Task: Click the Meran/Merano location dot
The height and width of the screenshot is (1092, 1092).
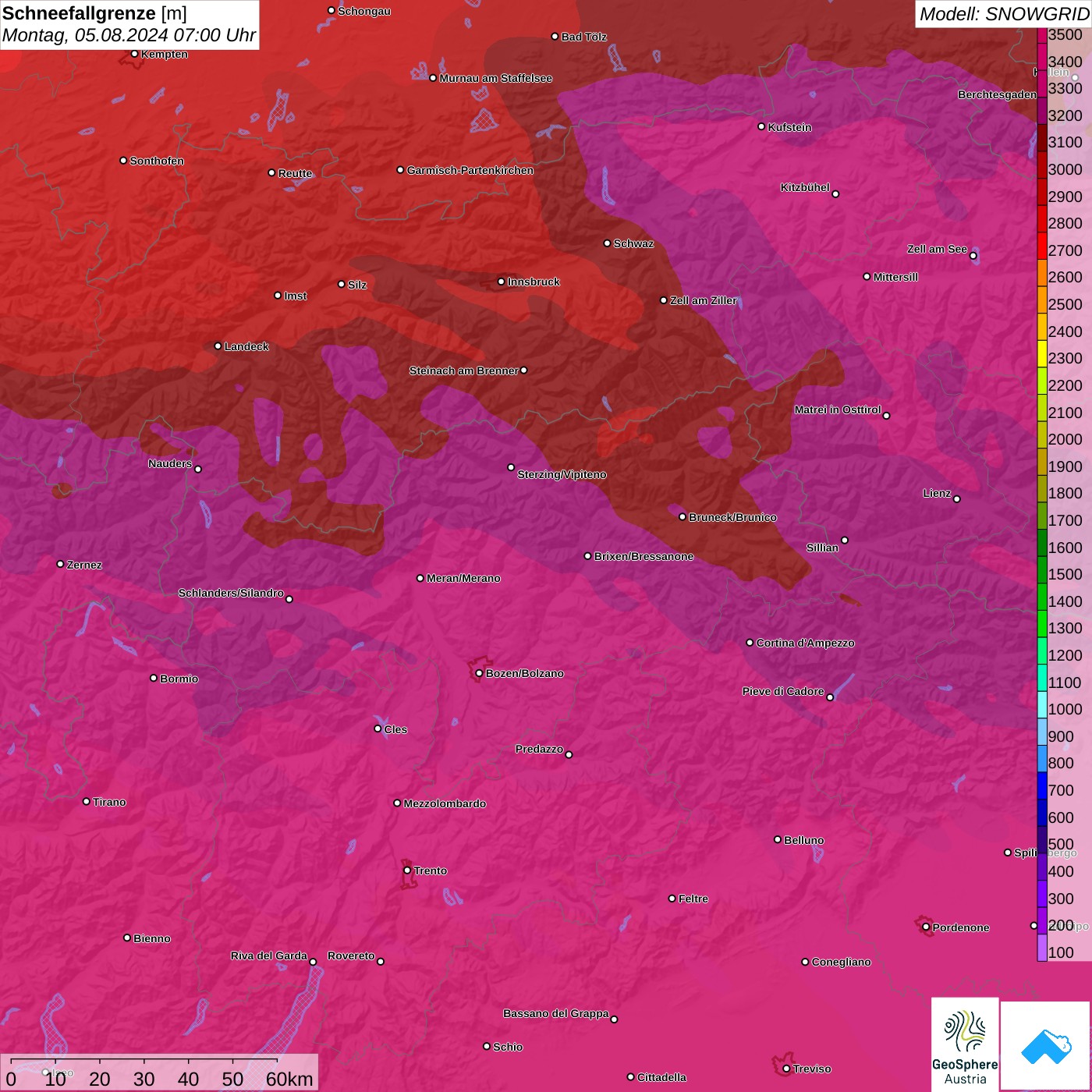Action: click(420, 578)
